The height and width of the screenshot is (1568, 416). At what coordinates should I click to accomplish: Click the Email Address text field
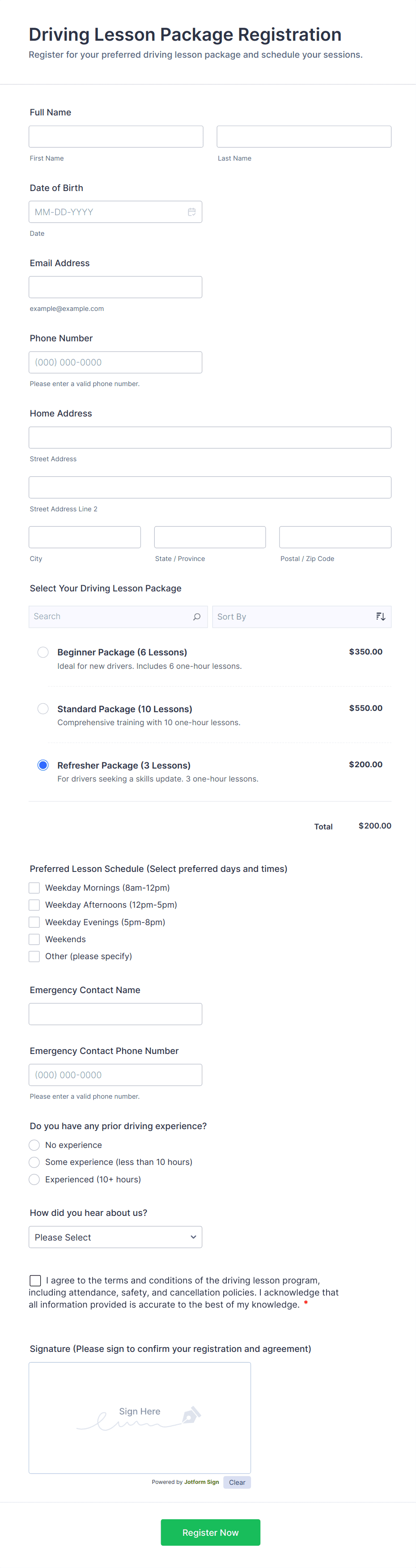115,287
